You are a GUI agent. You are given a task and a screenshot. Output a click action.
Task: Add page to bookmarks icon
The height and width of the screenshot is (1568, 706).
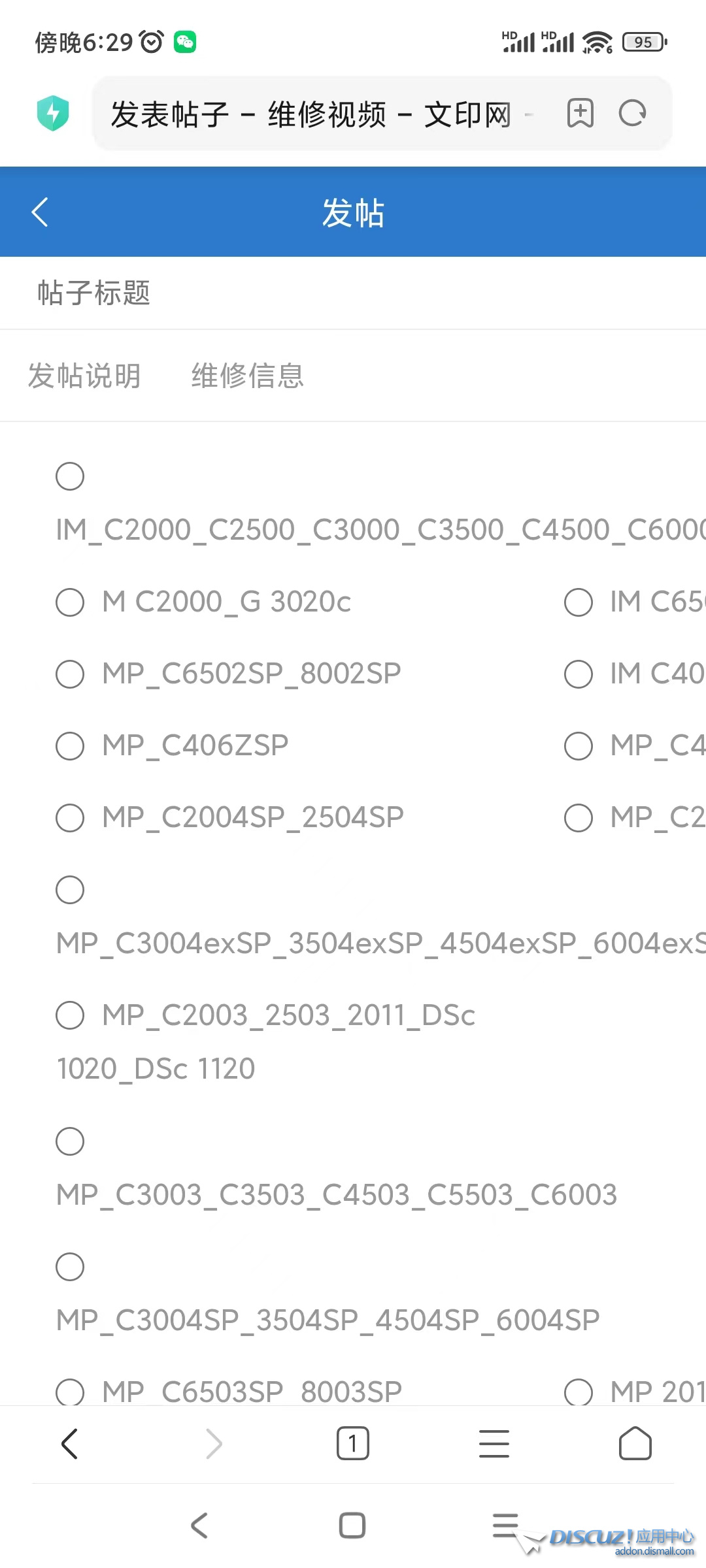[x=580, y=113]
